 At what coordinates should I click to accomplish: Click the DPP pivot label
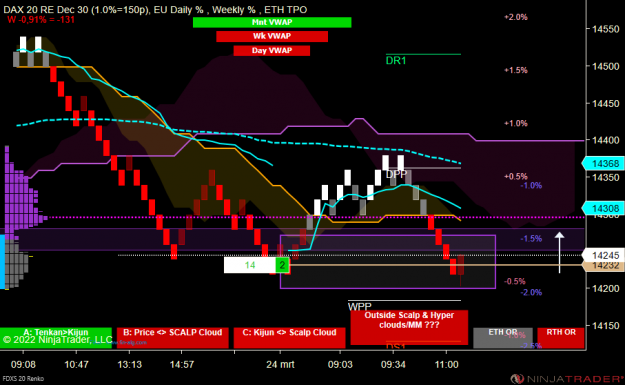coord(396,174)
